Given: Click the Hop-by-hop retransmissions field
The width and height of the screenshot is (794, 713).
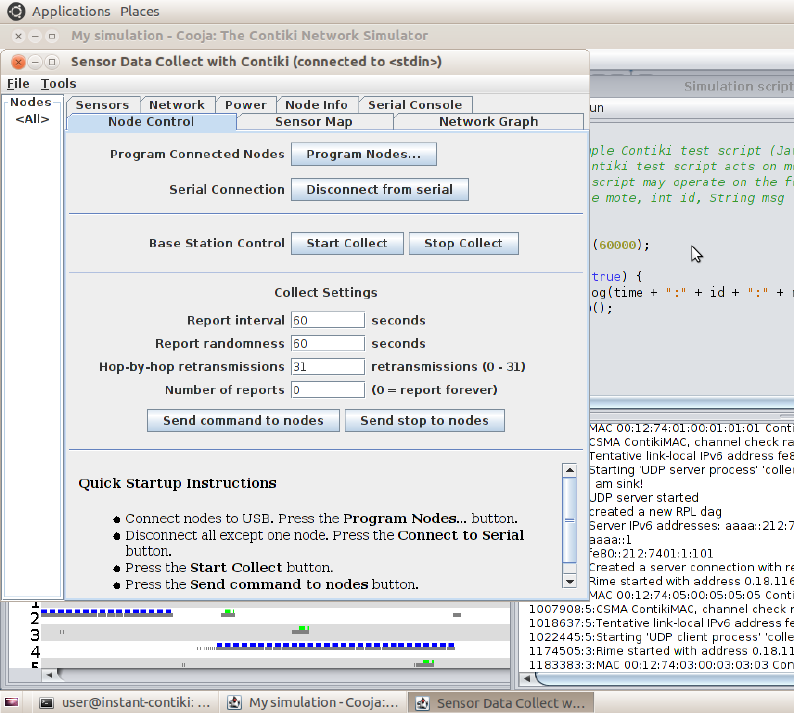Looking at the screenshot, I should click(328, 367).
